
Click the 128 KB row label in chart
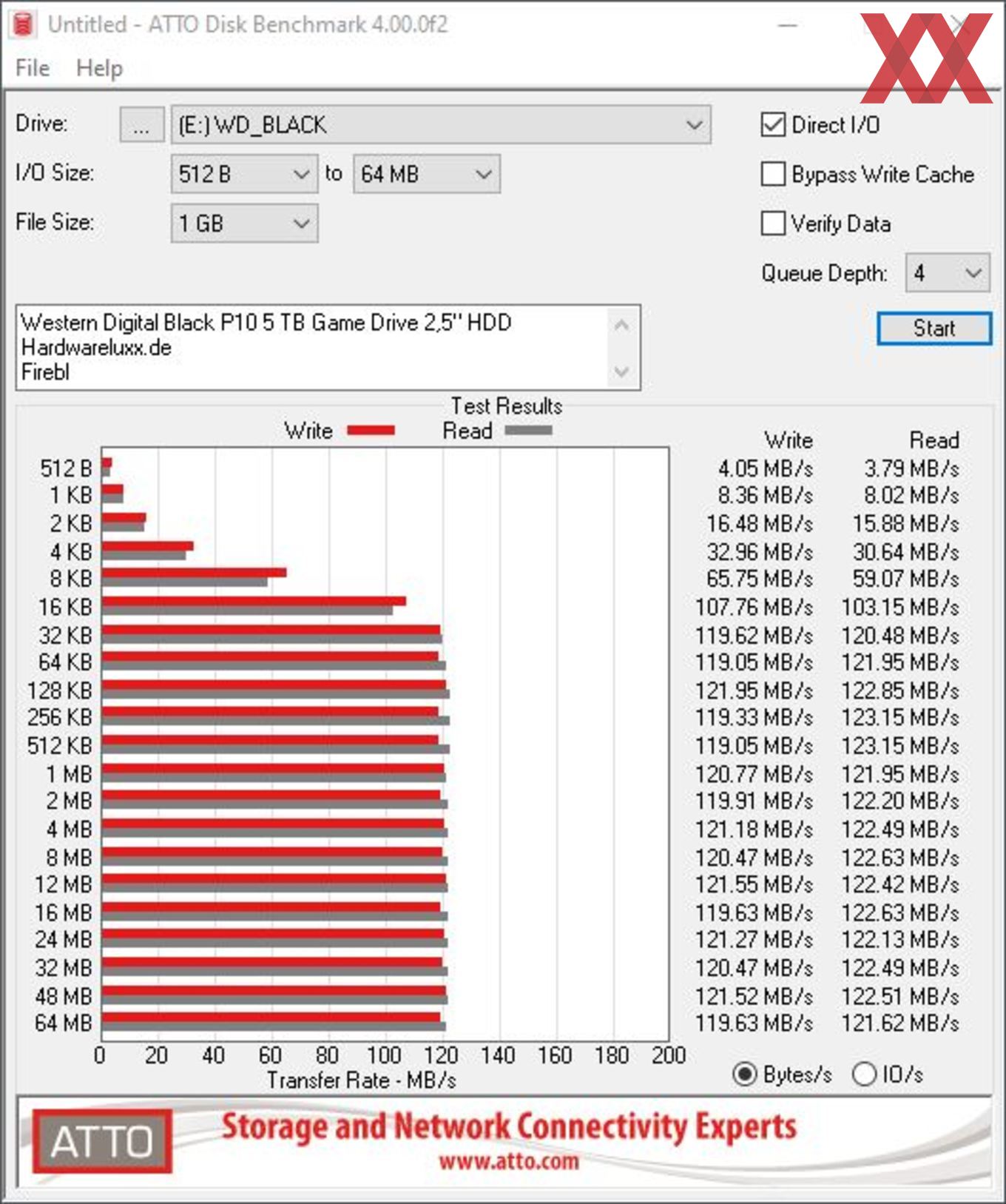59,690
